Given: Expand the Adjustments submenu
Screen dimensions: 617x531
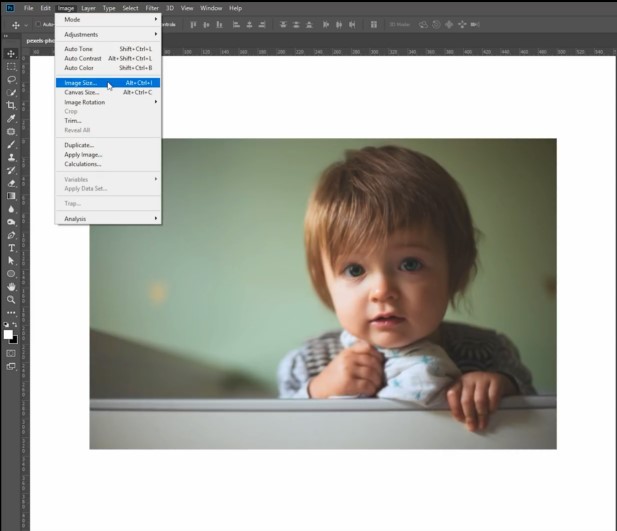Looking at the screenshot, I should [108, 34].
